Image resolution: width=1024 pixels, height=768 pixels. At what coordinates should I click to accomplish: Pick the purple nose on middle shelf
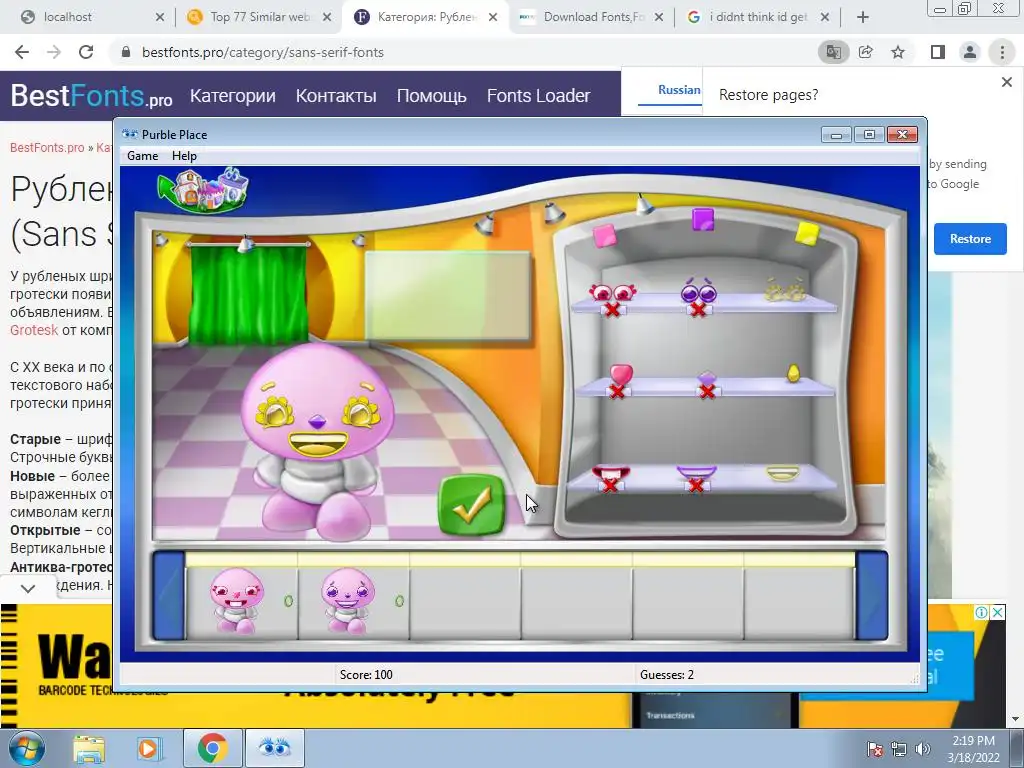pyautogui.click(x=707, y=379)
